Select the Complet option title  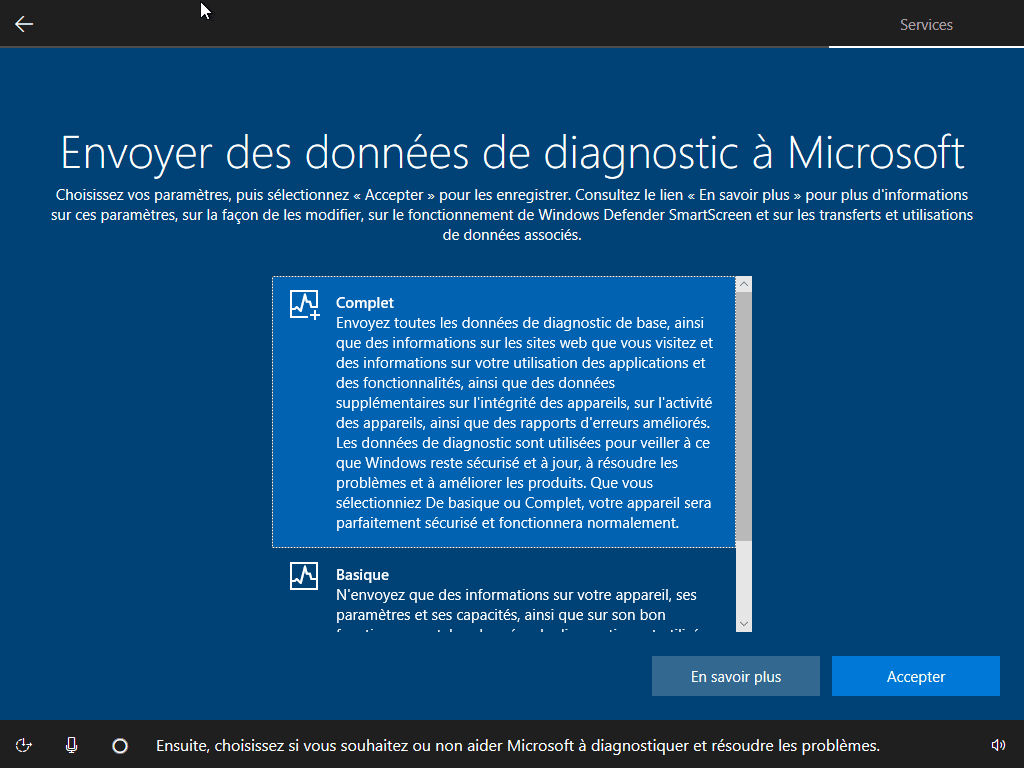coord(365,303)
